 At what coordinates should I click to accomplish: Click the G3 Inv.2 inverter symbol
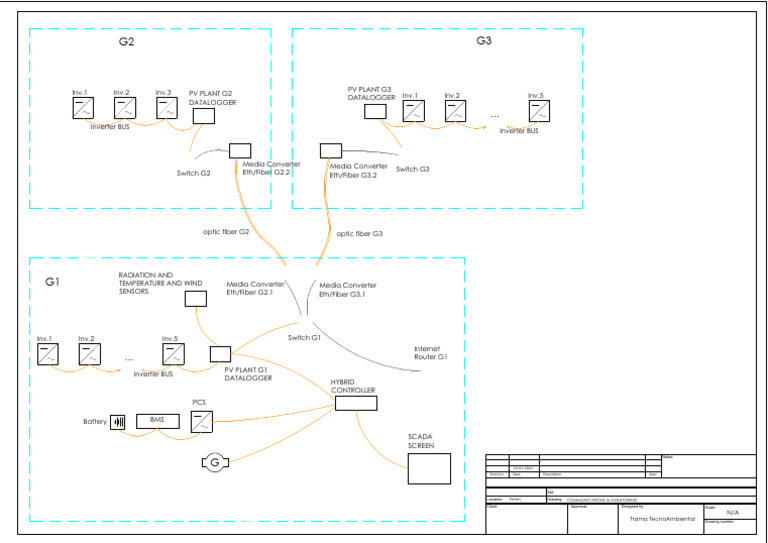456,111
